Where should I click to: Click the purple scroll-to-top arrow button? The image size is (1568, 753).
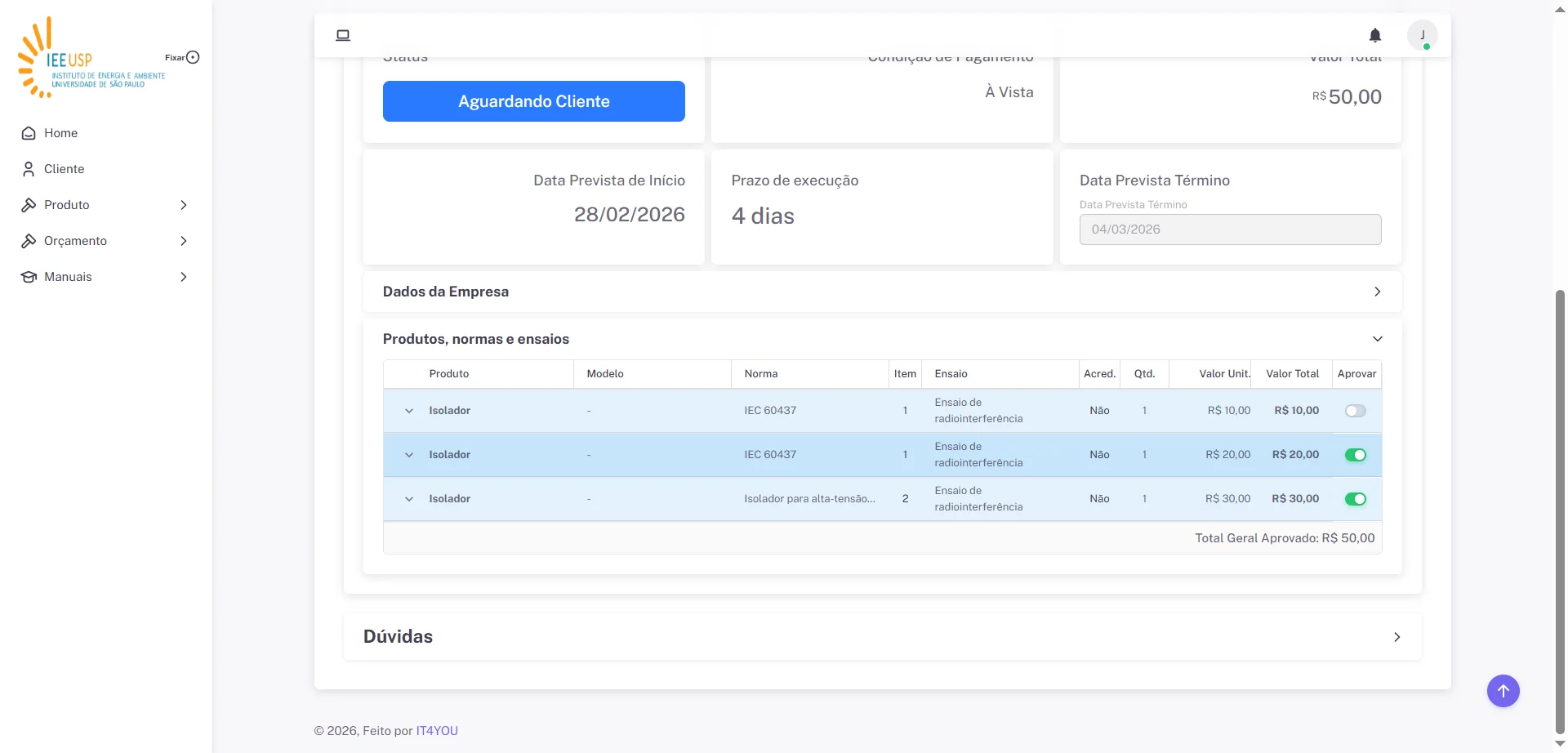1503,691
